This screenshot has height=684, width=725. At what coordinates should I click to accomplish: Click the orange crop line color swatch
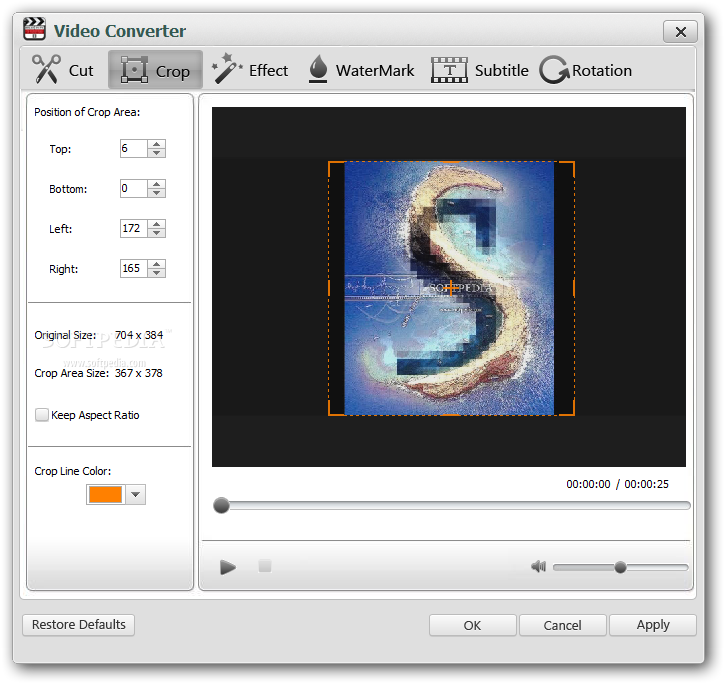coord(105,494)
